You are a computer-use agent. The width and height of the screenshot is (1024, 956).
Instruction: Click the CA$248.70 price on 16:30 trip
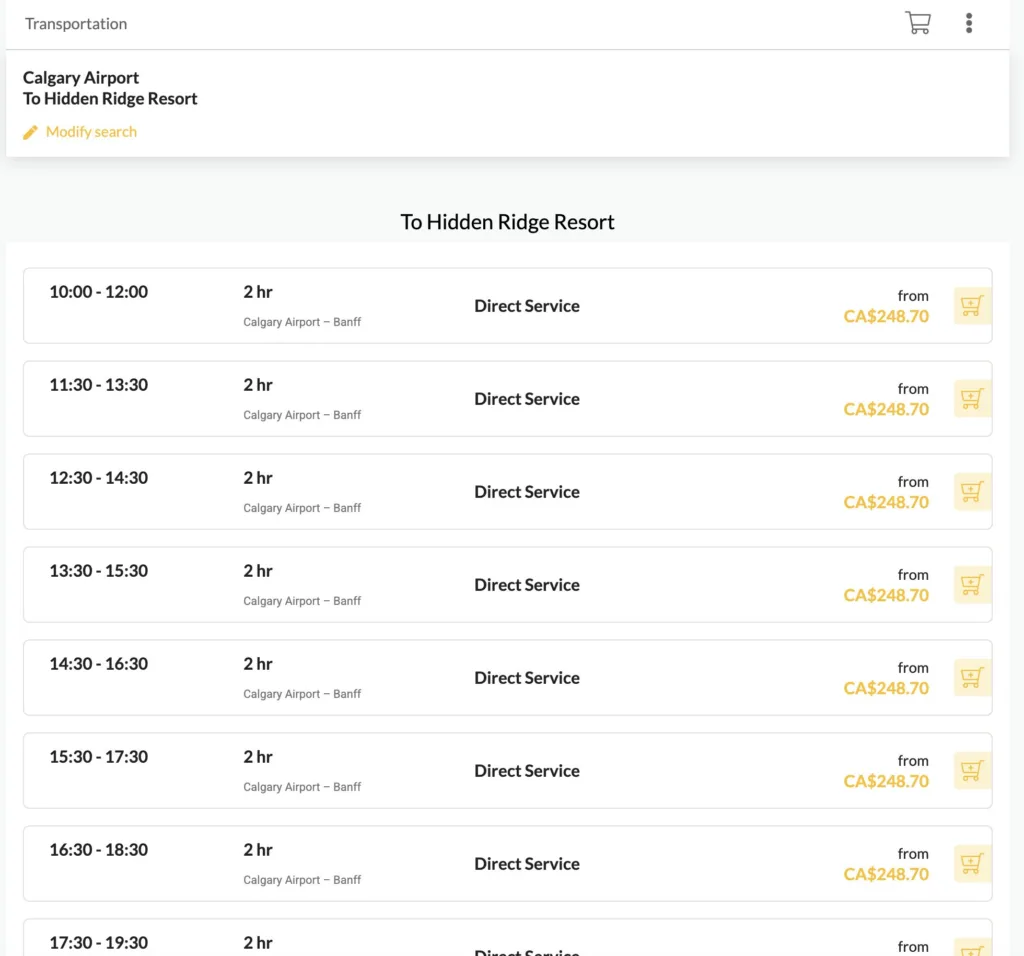(886, 874)
